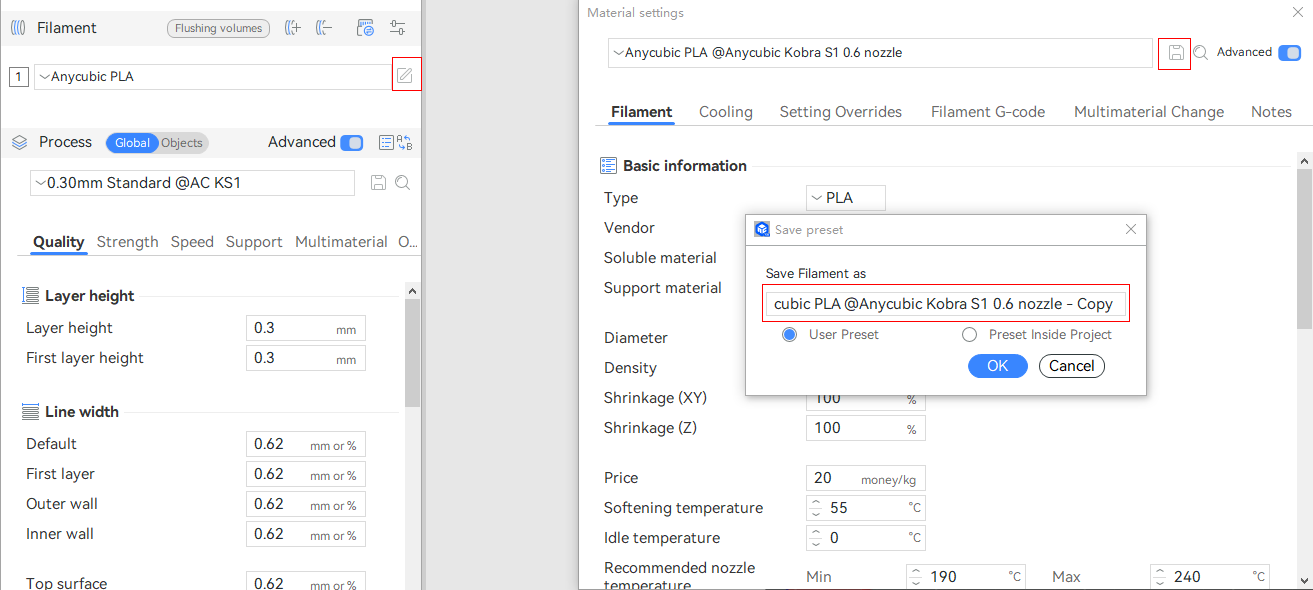This screenshot has width=1313, height=590.
Task: Search process settings with magnifier icon
Action: pyautogui.click(x=402, y=183)
